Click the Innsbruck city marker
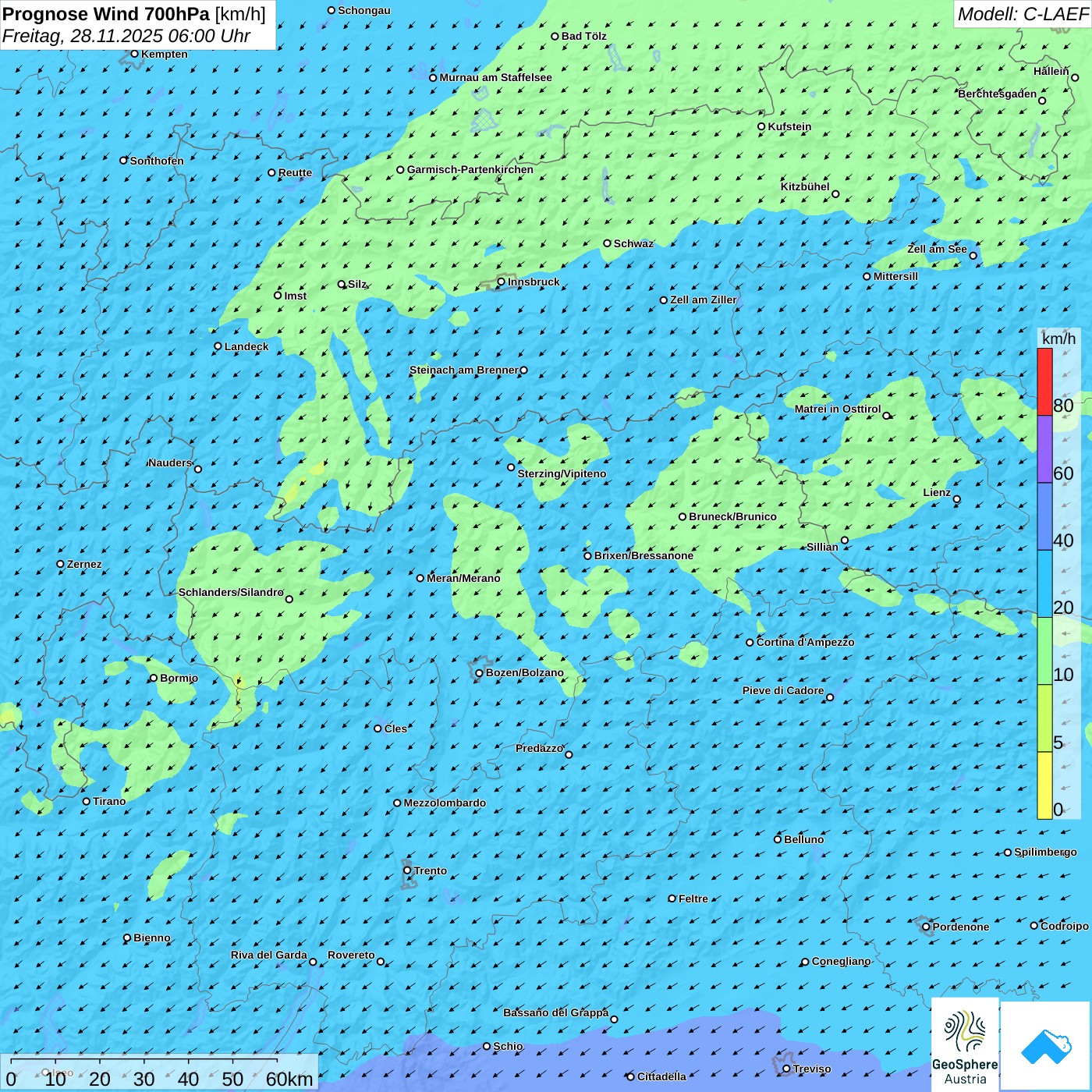This screenshot has height=1092, width=1092. tap(501, 282)
